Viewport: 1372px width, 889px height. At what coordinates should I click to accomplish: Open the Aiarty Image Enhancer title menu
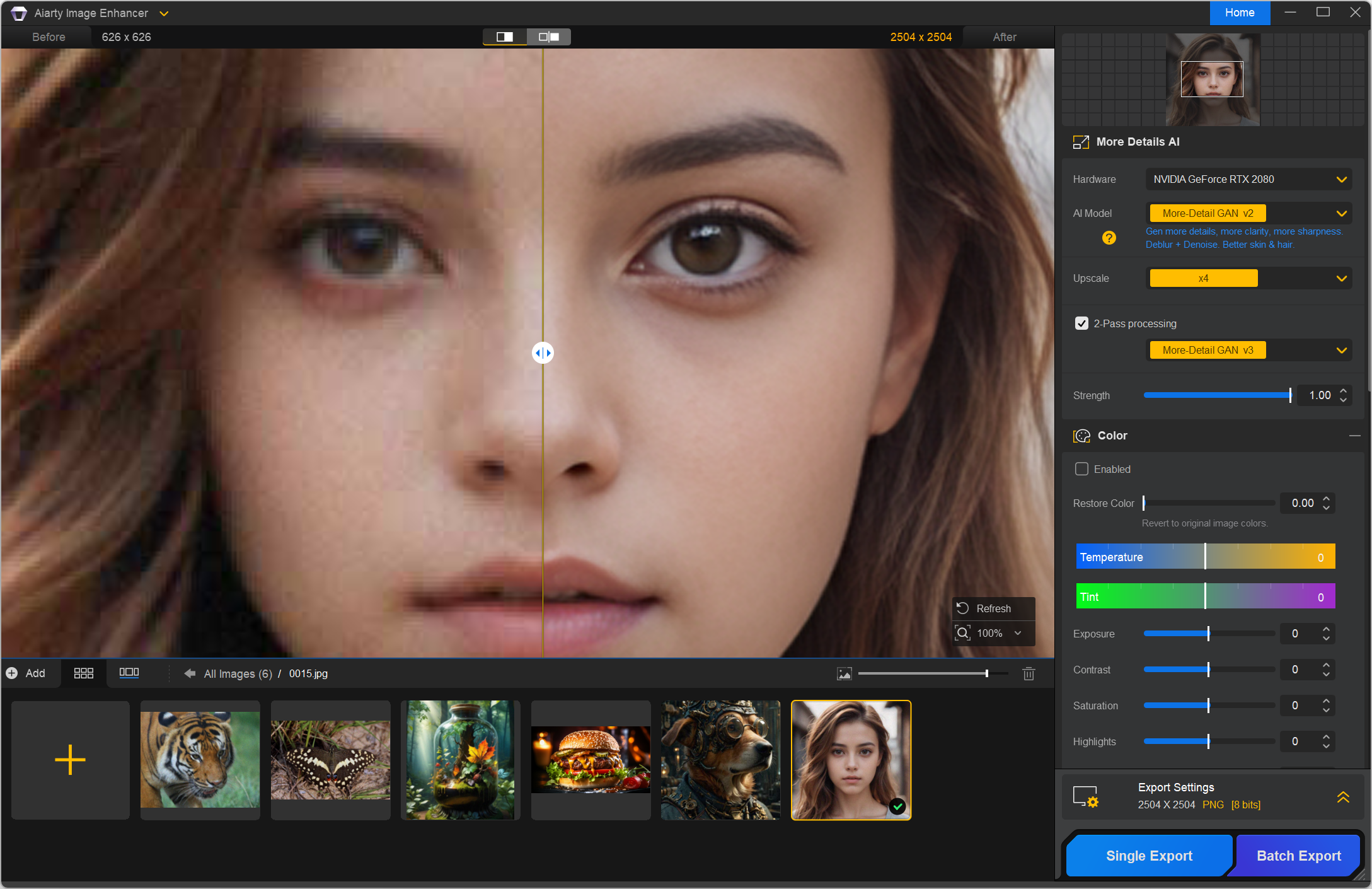pos(164,13)
